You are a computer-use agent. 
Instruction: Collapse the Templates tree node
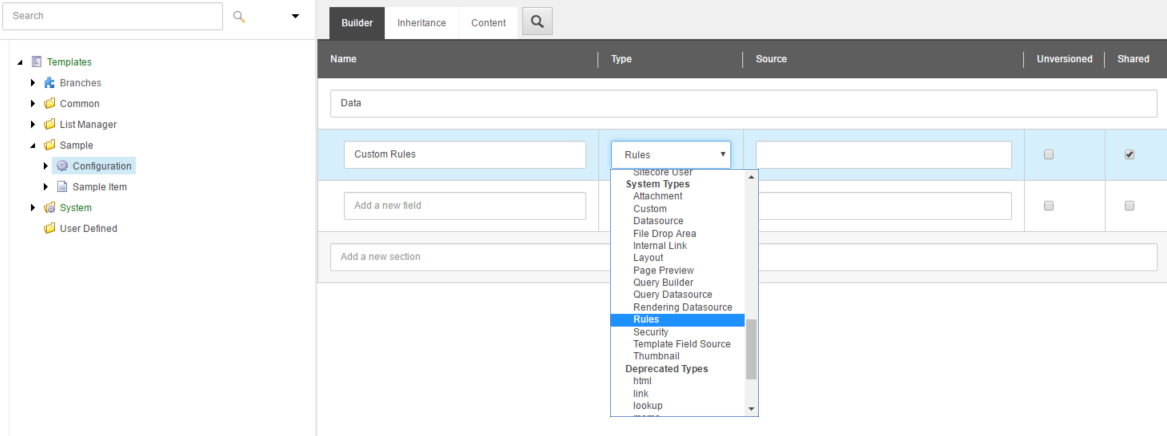click(20, 62)
